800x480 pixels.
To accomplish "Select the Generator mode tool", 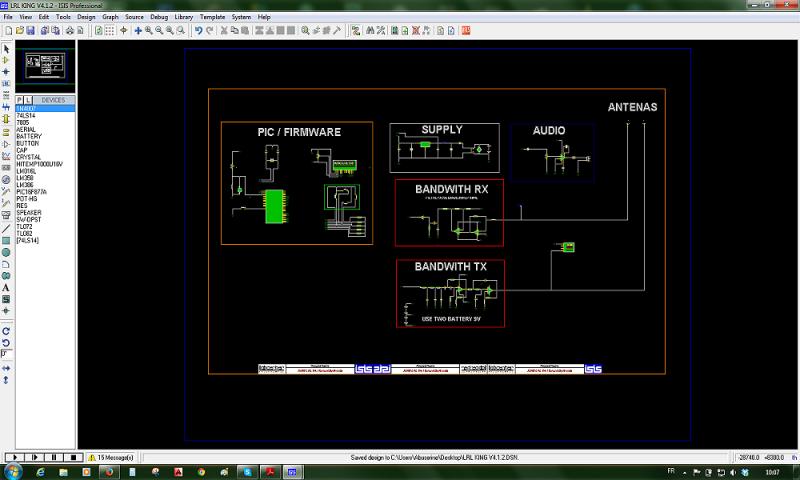I will (6, 180).
